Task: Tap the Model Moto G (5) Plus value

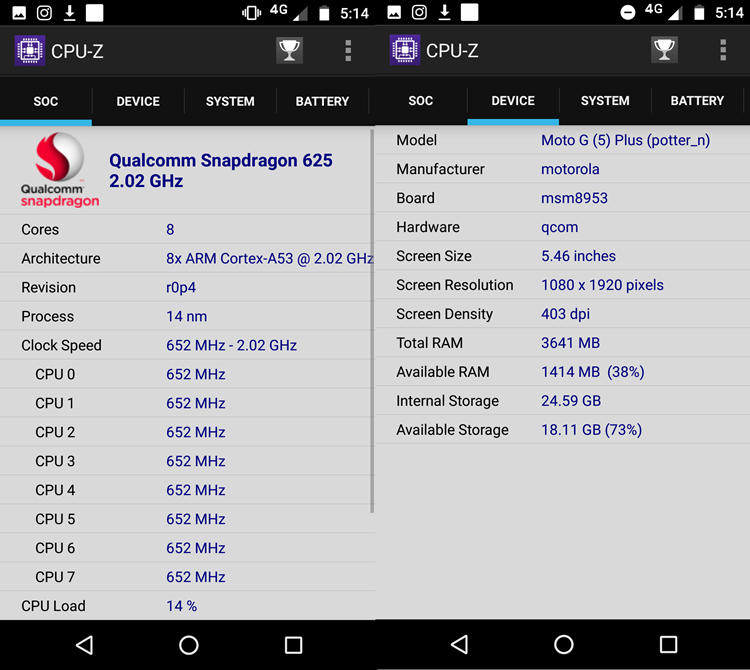Action: (x=626, y=140)
